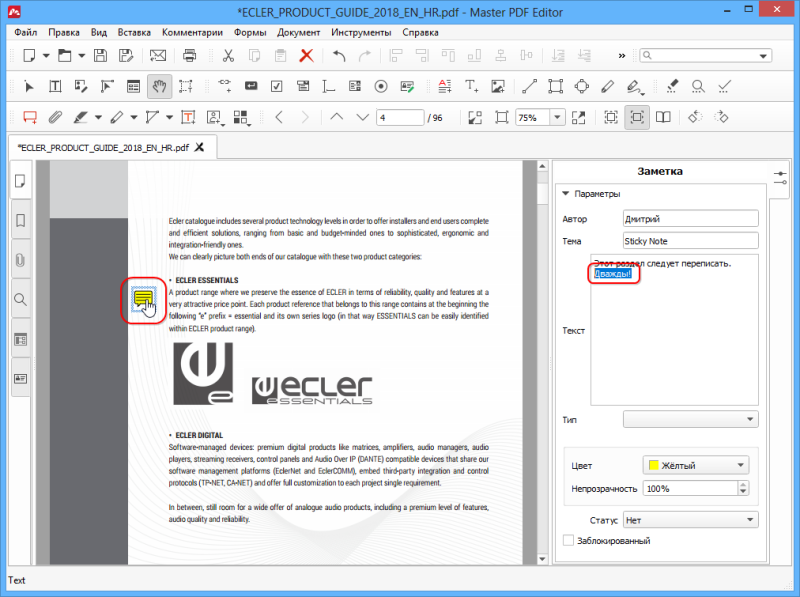This screenshot has width=800, height=597.
Task: Open the Статус Нет dropdown
Action: [x=691, y=520]
